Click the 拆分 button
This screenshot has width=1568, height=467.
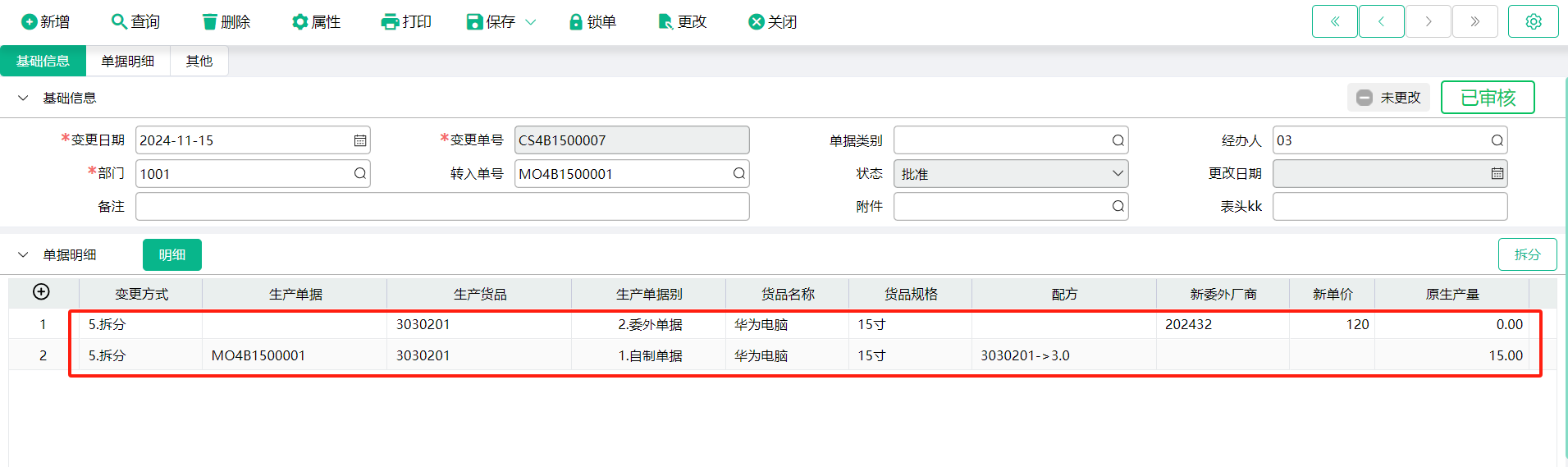click(1526, 255)
